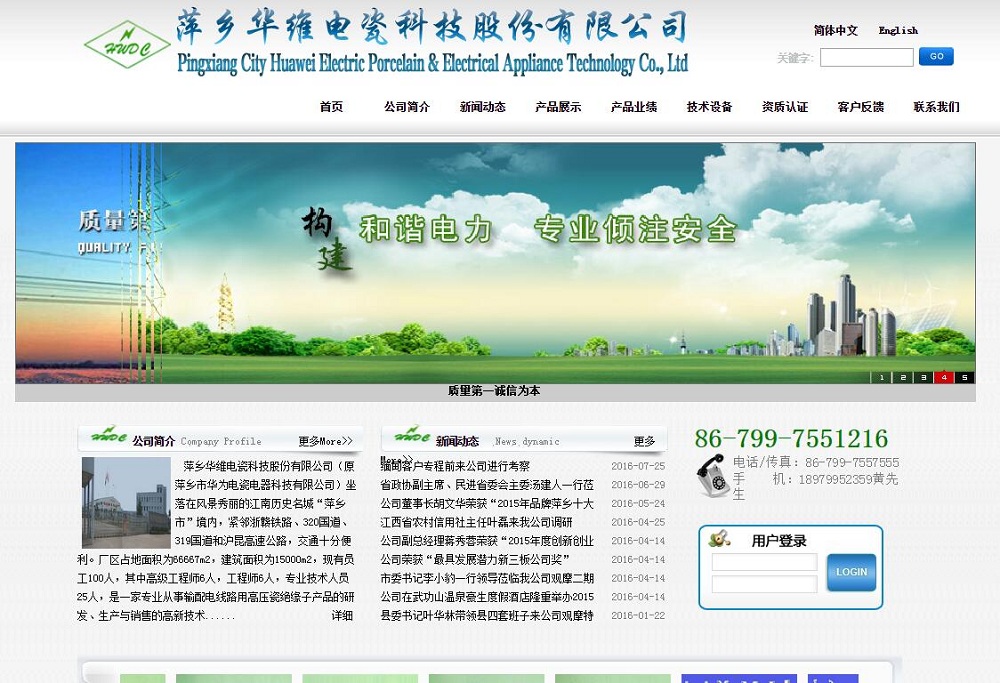The width and height of the screenshot is (1000, 683).
Task: Open news 公司董事长胡文华荣获
Action: [487, 504]
